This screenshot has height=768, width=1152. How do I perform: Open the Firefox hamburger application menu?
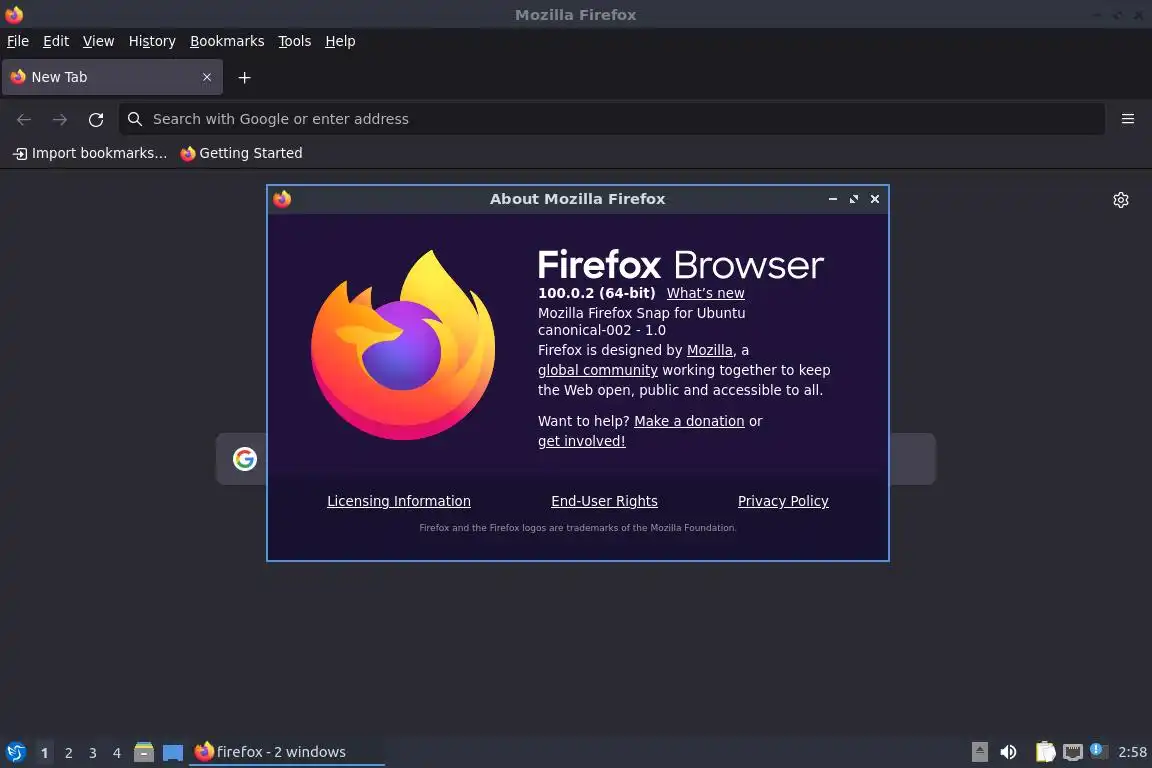pos(1128,119)
